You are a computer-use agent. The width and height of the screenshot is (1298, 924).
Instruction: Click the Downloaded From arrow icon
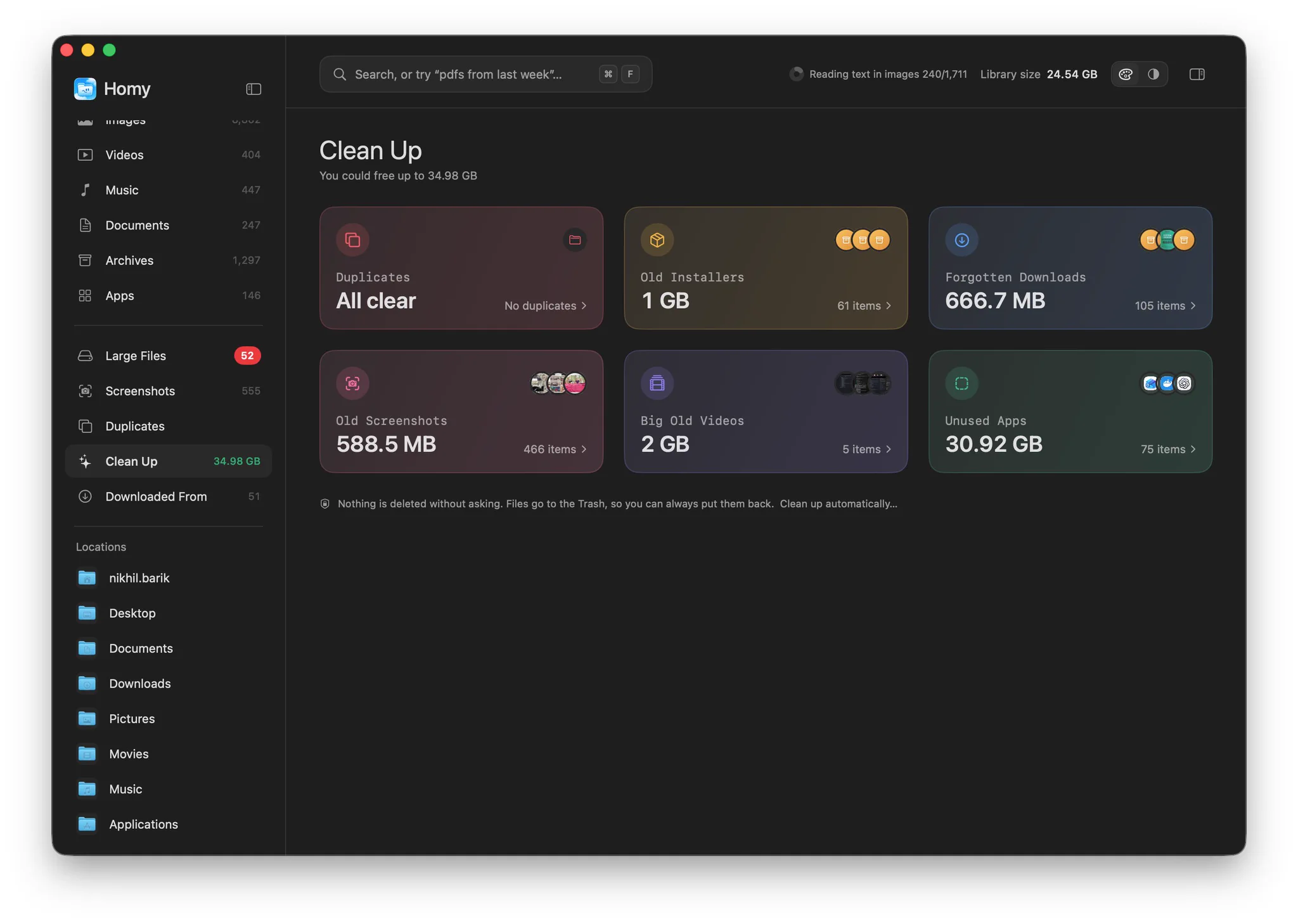click(85, 496)
